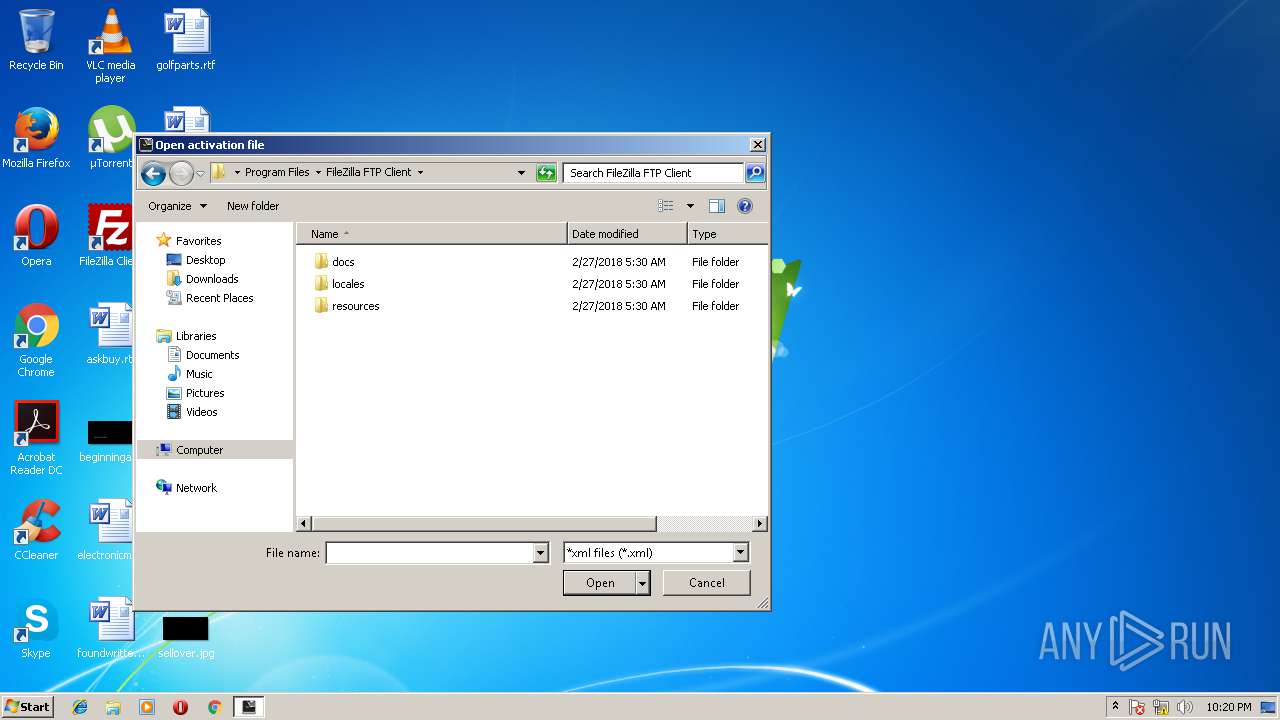
Task: Click the search magnifier icon
Action: 755,173
